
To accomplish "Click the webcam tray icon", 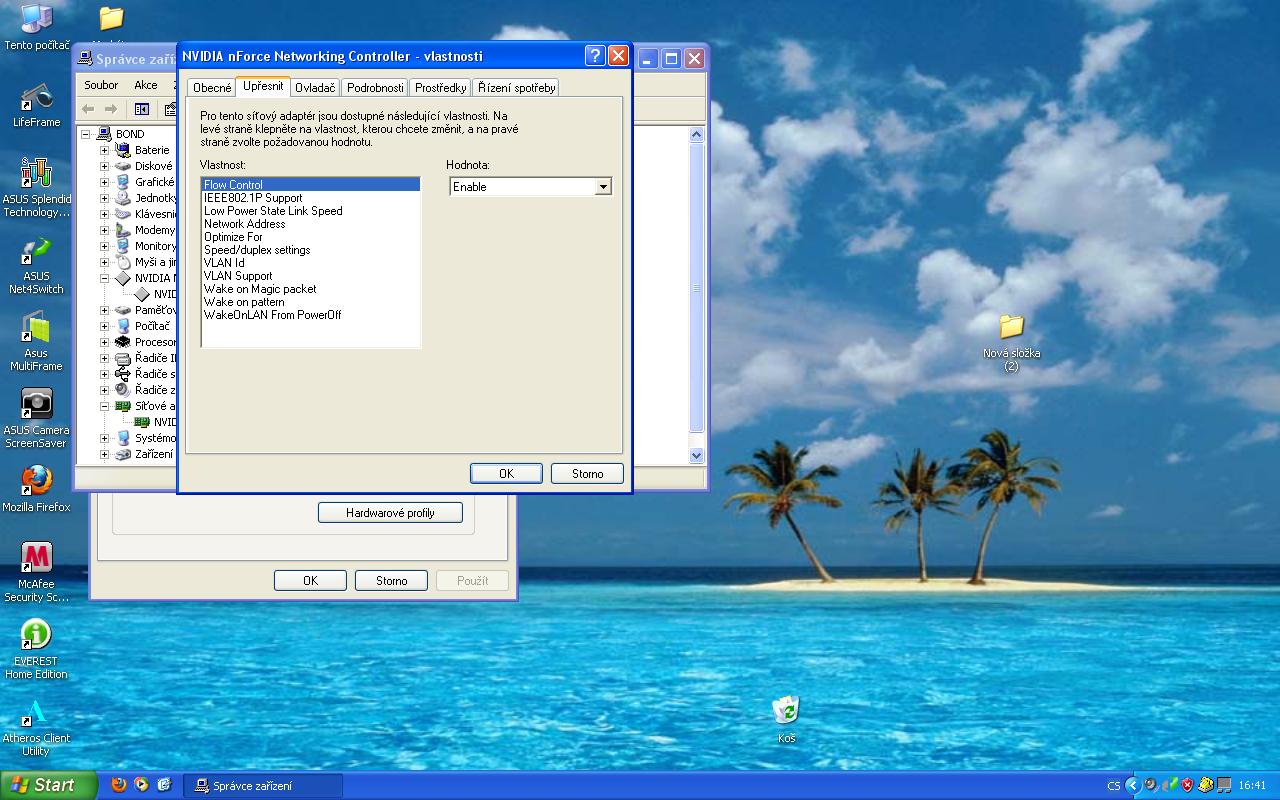I will click(x=1151, y=785).
